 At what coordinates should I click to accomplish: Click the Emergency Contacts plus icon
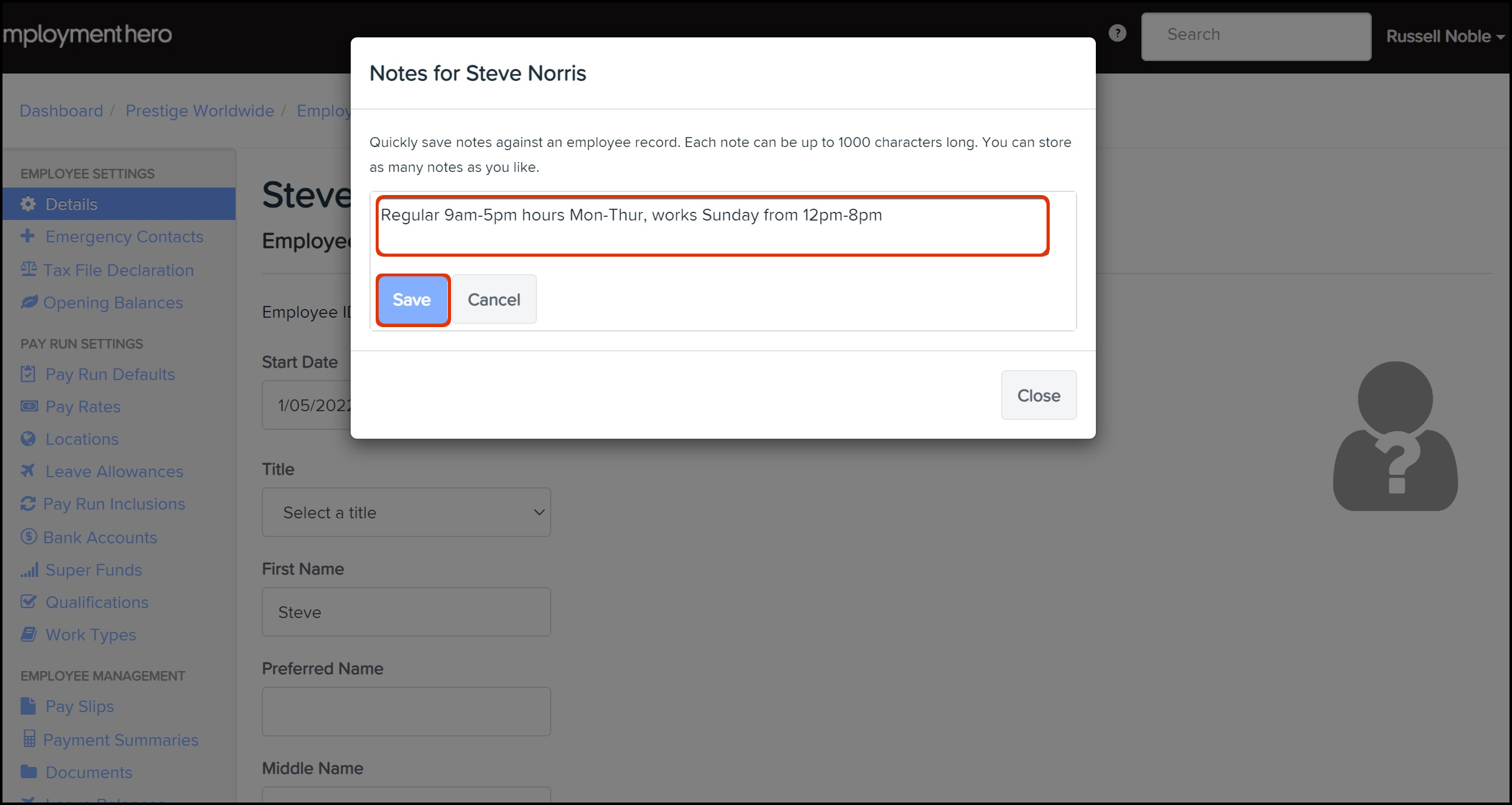(27, 236)
